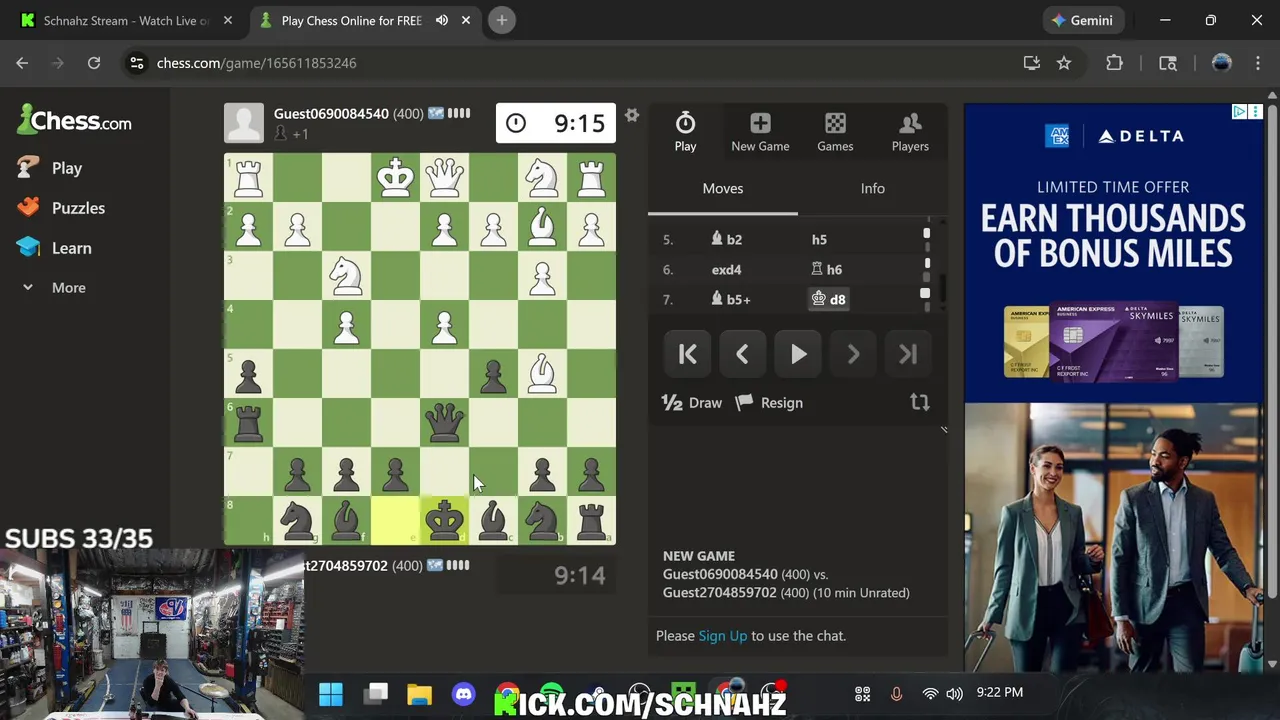Open a new browser tab

coord(502,20)
